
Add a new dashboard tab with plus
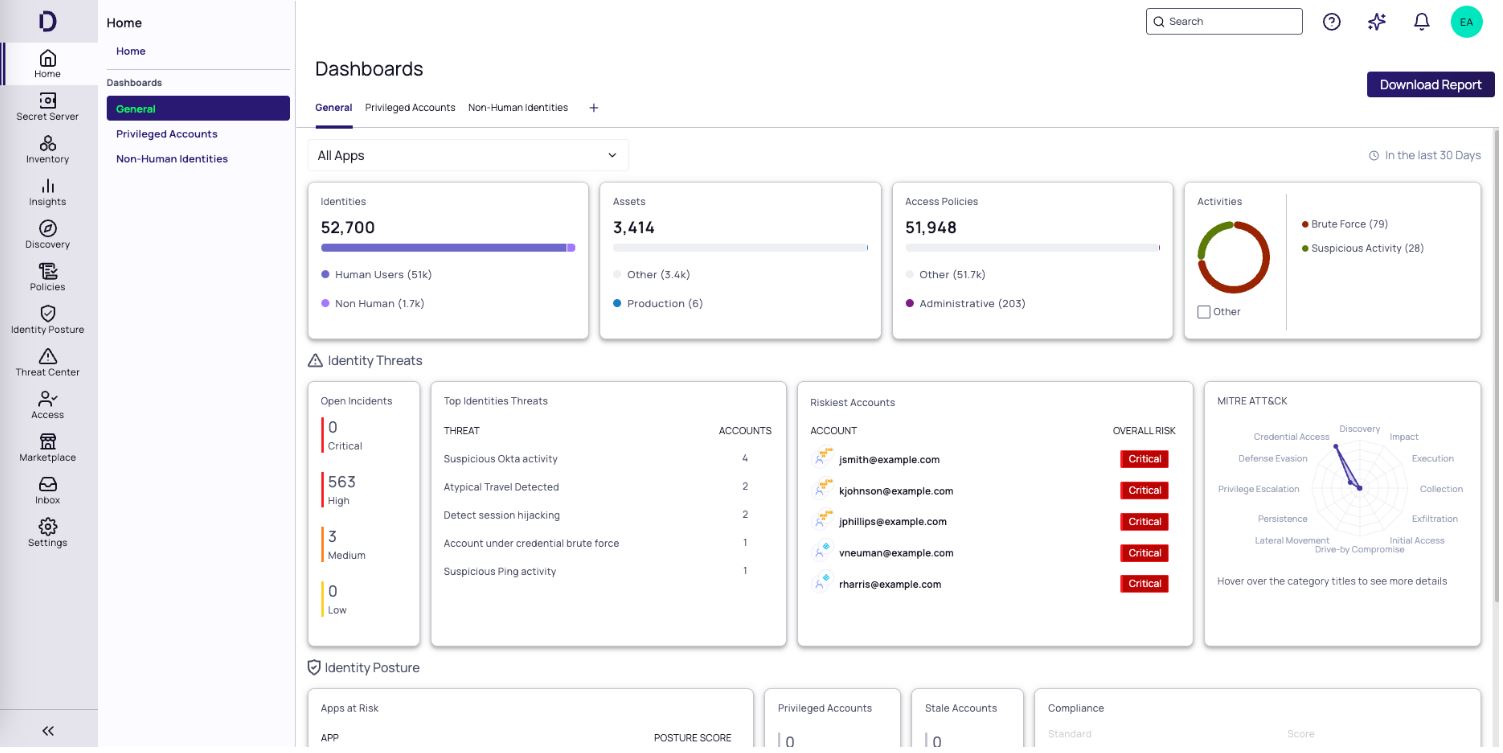593,108
